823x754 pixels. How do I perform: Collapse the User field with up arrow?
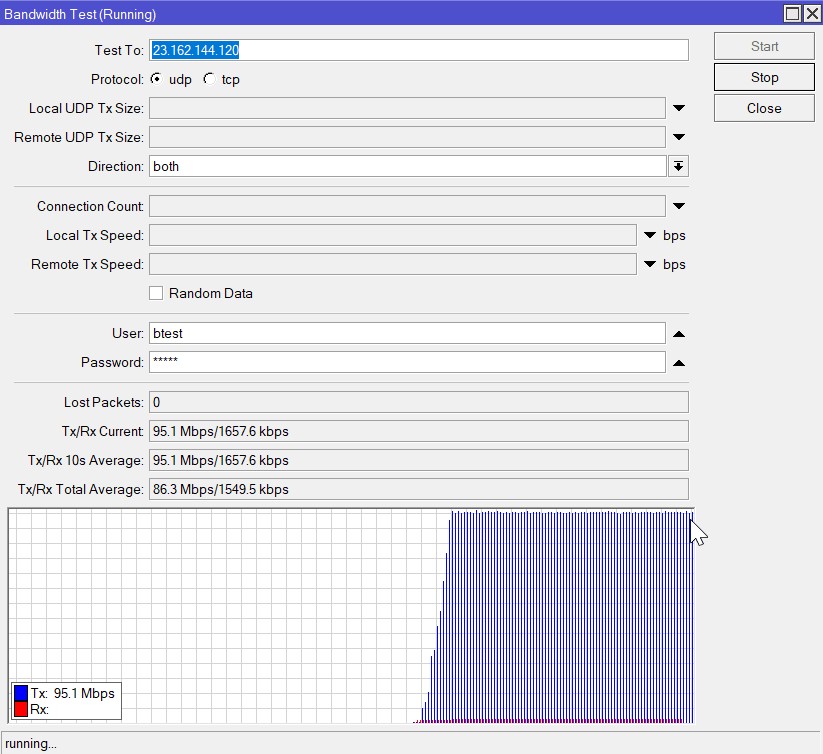(678, 333)
